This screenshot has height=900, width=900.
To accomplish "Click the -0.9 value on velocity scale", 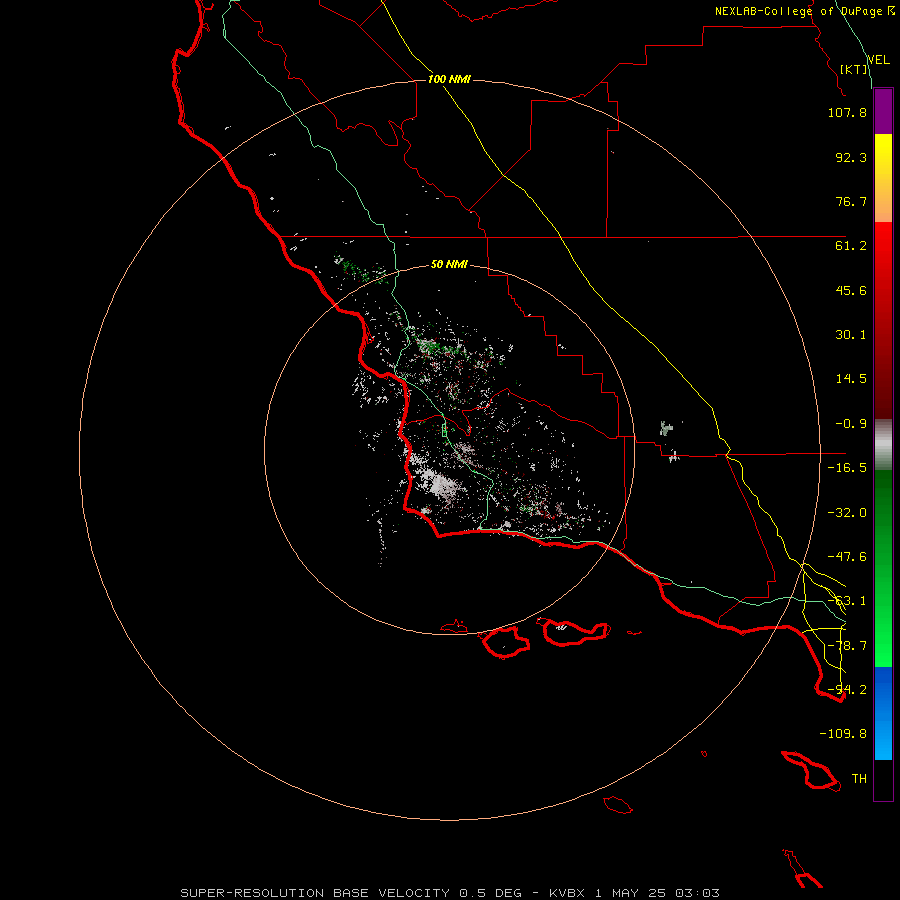I will click(851, 424).
